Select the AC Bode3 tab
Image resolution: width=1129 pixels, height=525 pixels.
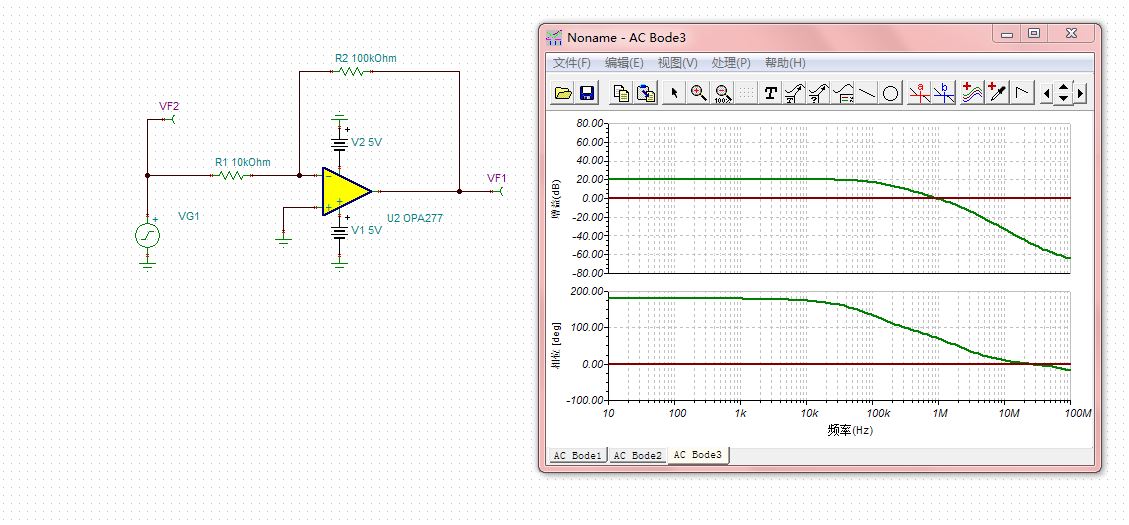698,454
